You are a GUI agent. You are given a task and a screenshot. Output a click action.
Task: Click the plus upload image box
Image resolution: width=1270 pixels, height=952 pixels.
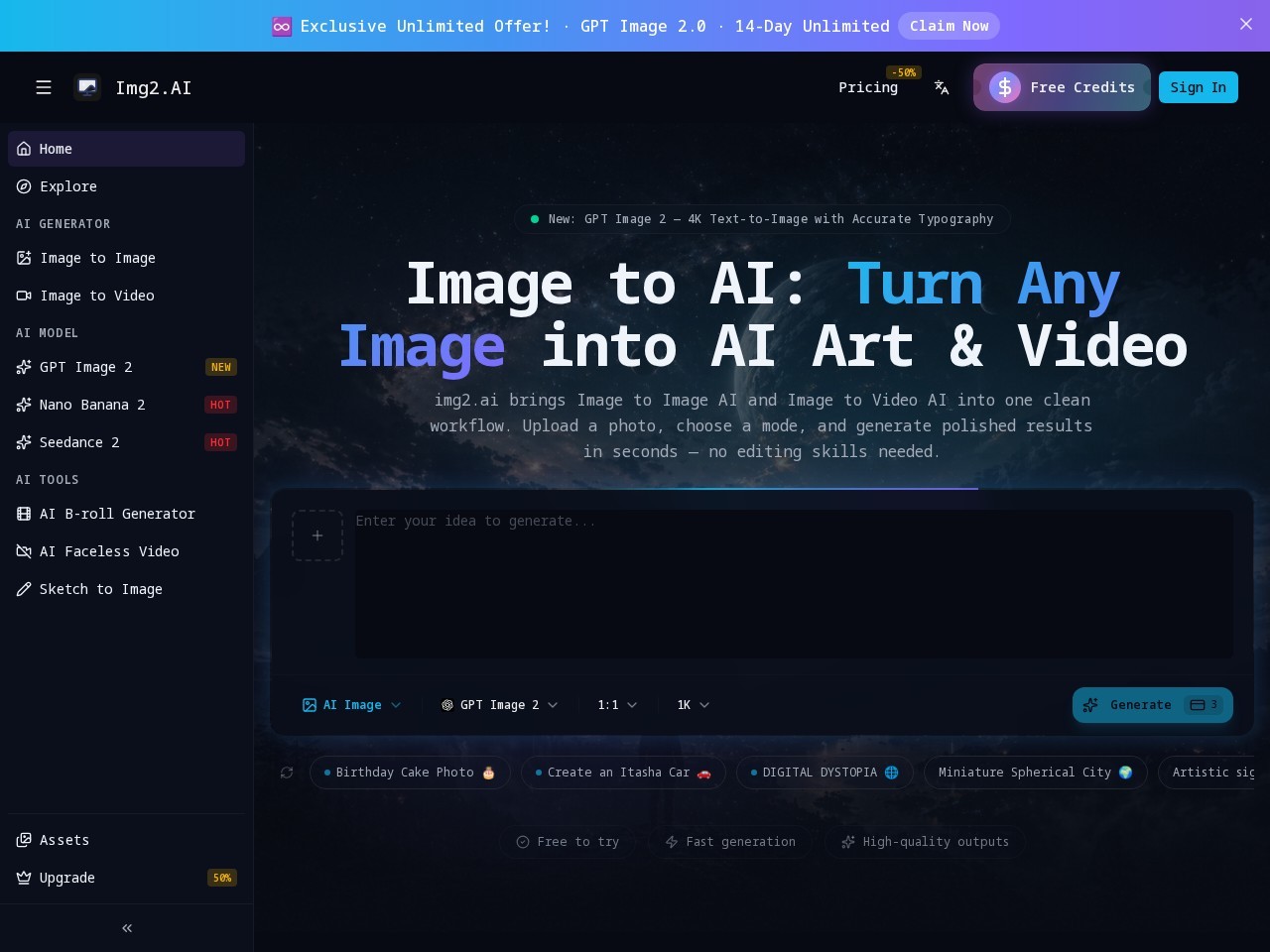pos(317,535)
